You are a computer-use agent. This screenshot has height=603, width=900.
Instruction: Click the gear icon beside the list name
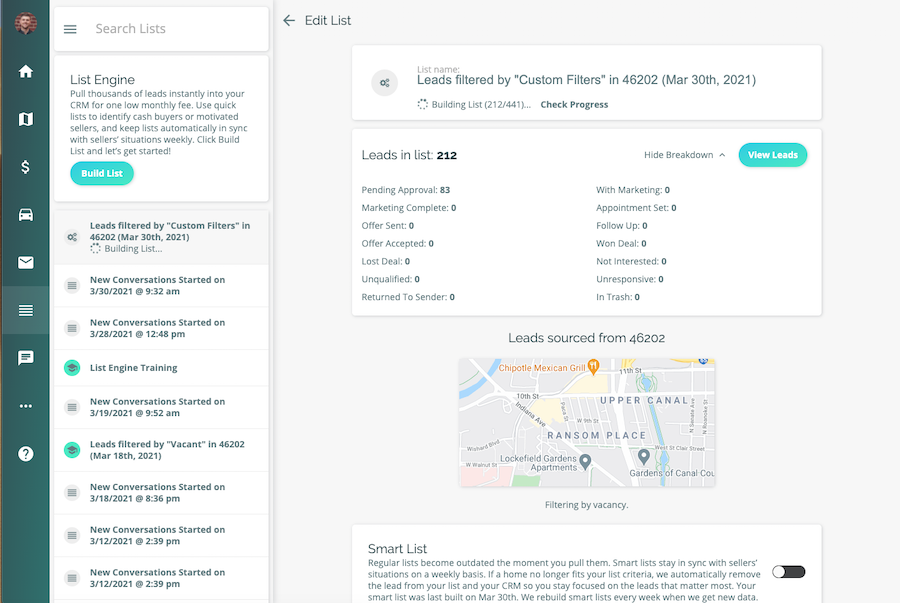(x=384, y=83)
